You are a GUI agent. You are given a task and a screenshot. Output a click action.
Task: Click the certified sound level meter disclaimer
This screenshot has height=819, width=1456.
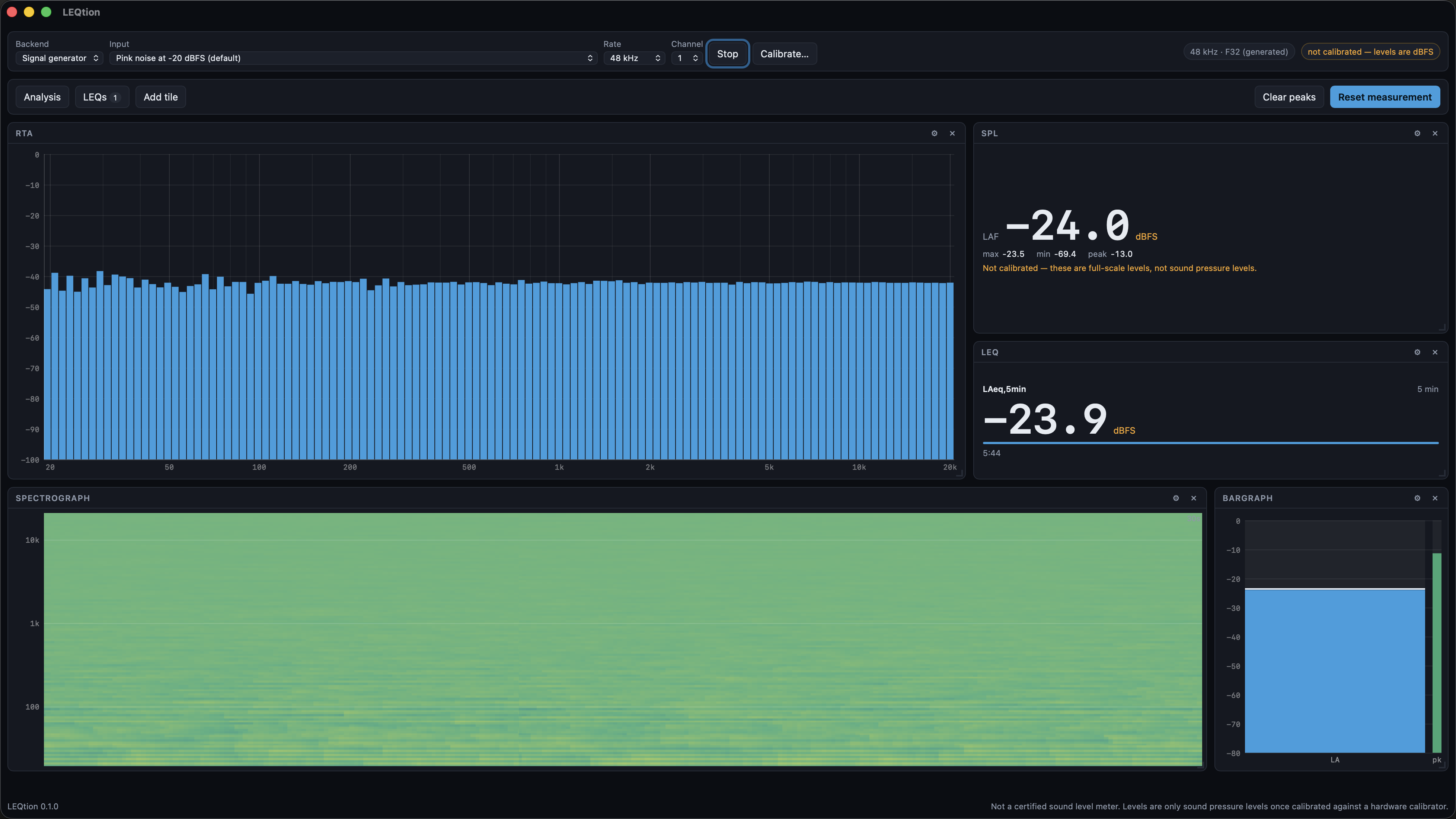1219,807
